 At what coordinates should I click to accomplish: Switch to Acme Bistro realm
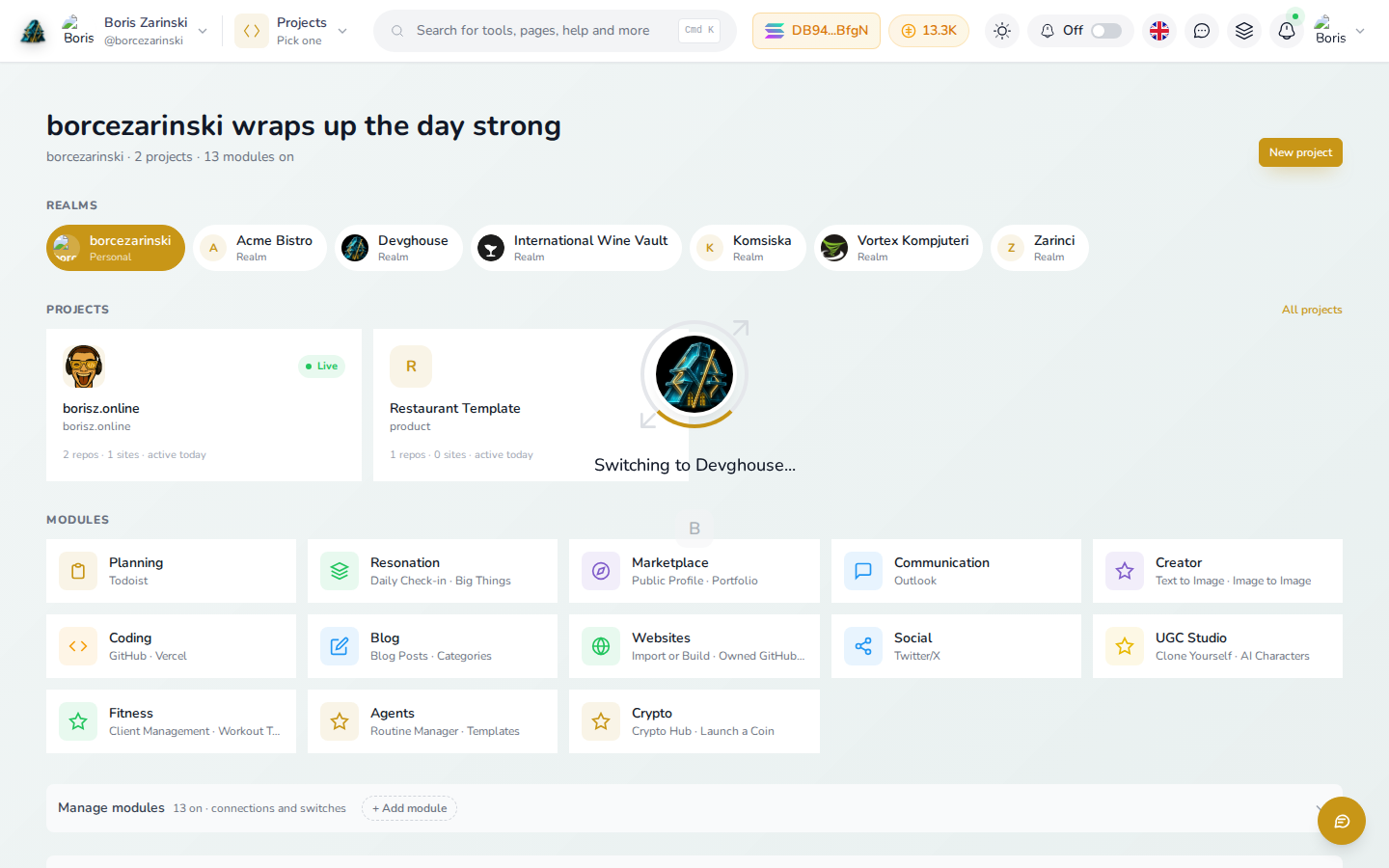point(259,248)
